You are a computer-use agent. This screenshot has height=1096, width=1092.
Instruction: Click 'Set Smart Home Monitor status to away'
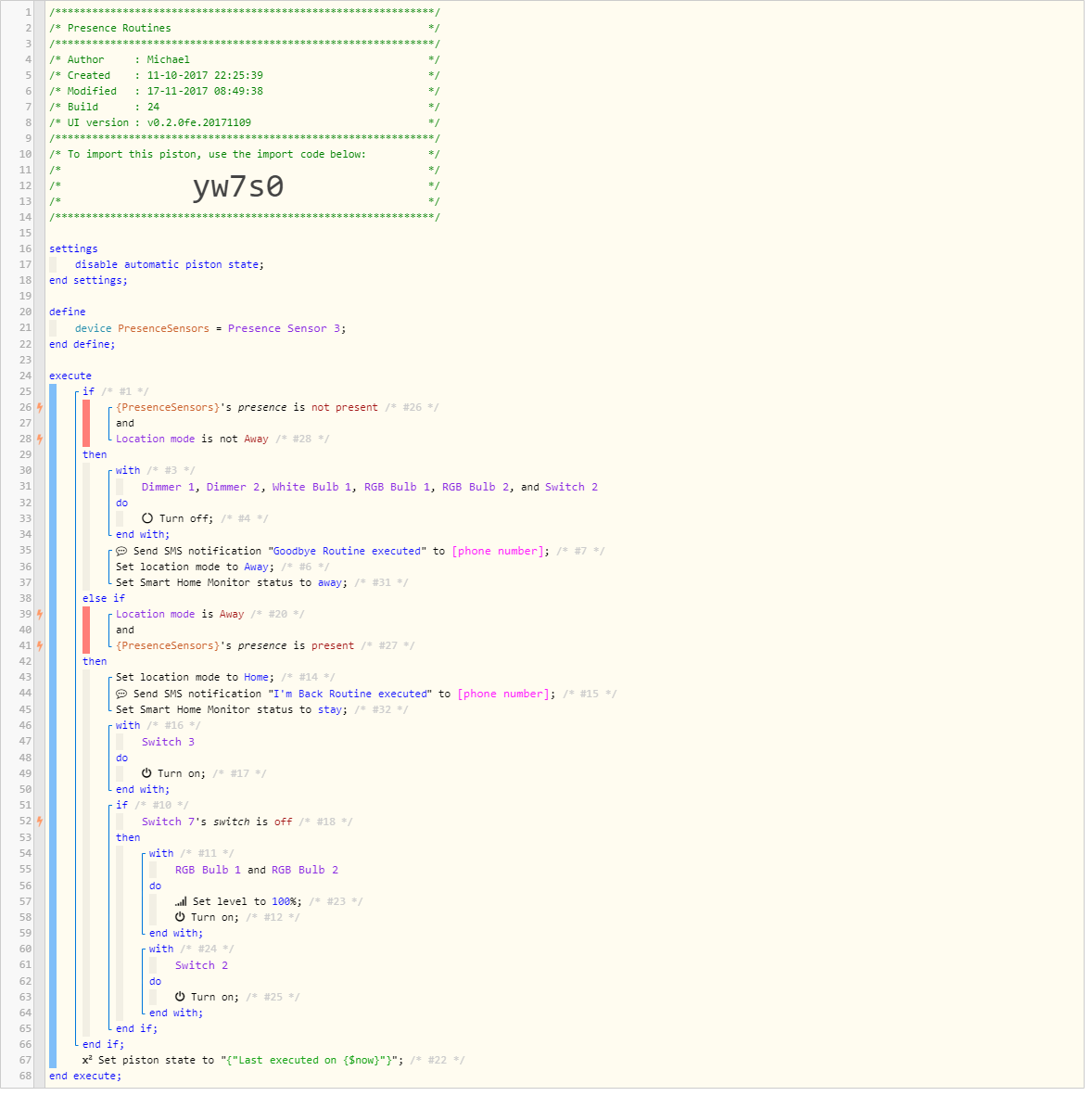pos(232,584)
